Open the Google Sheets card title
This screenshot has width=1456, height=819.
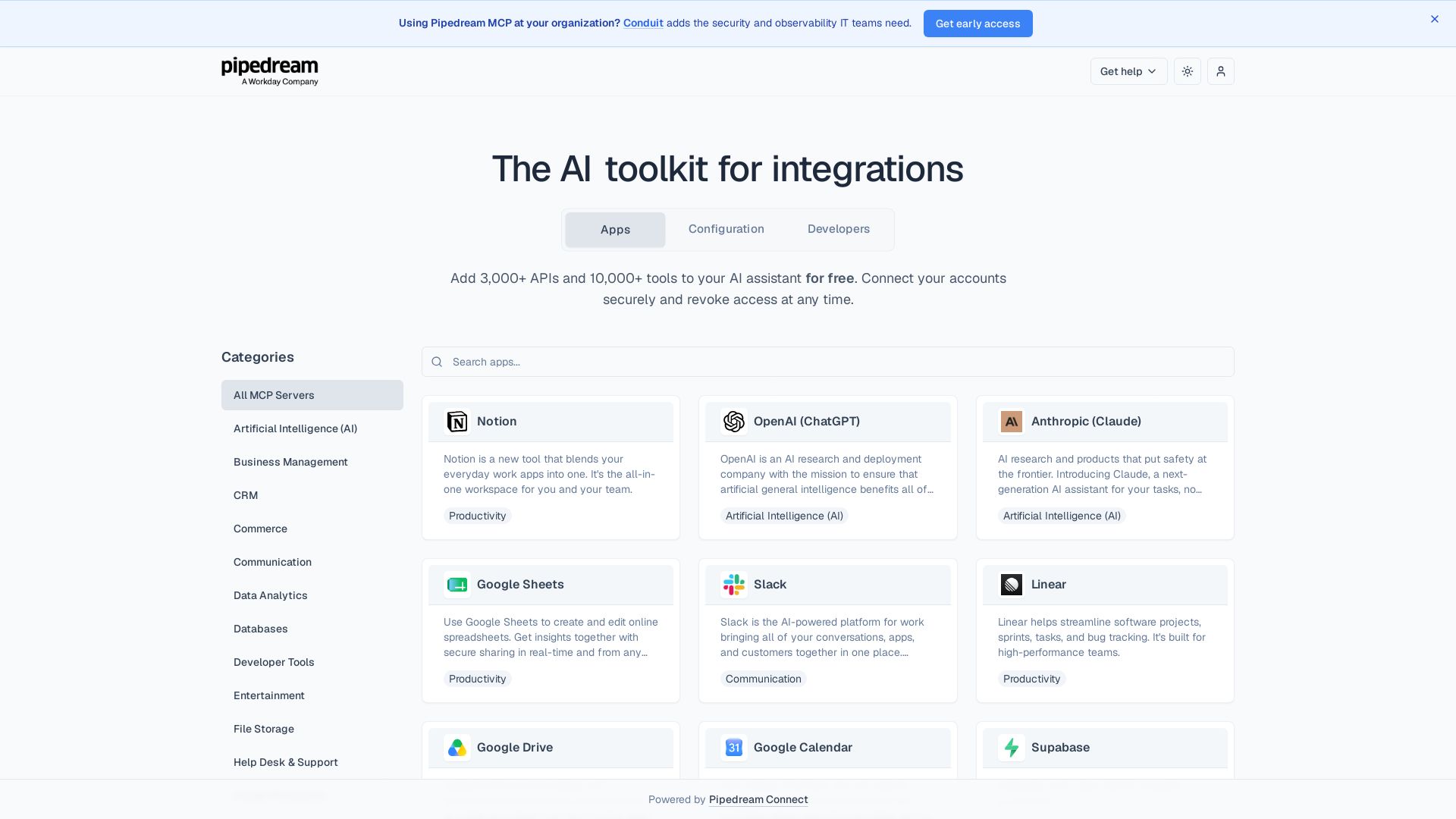pos(520,585)
